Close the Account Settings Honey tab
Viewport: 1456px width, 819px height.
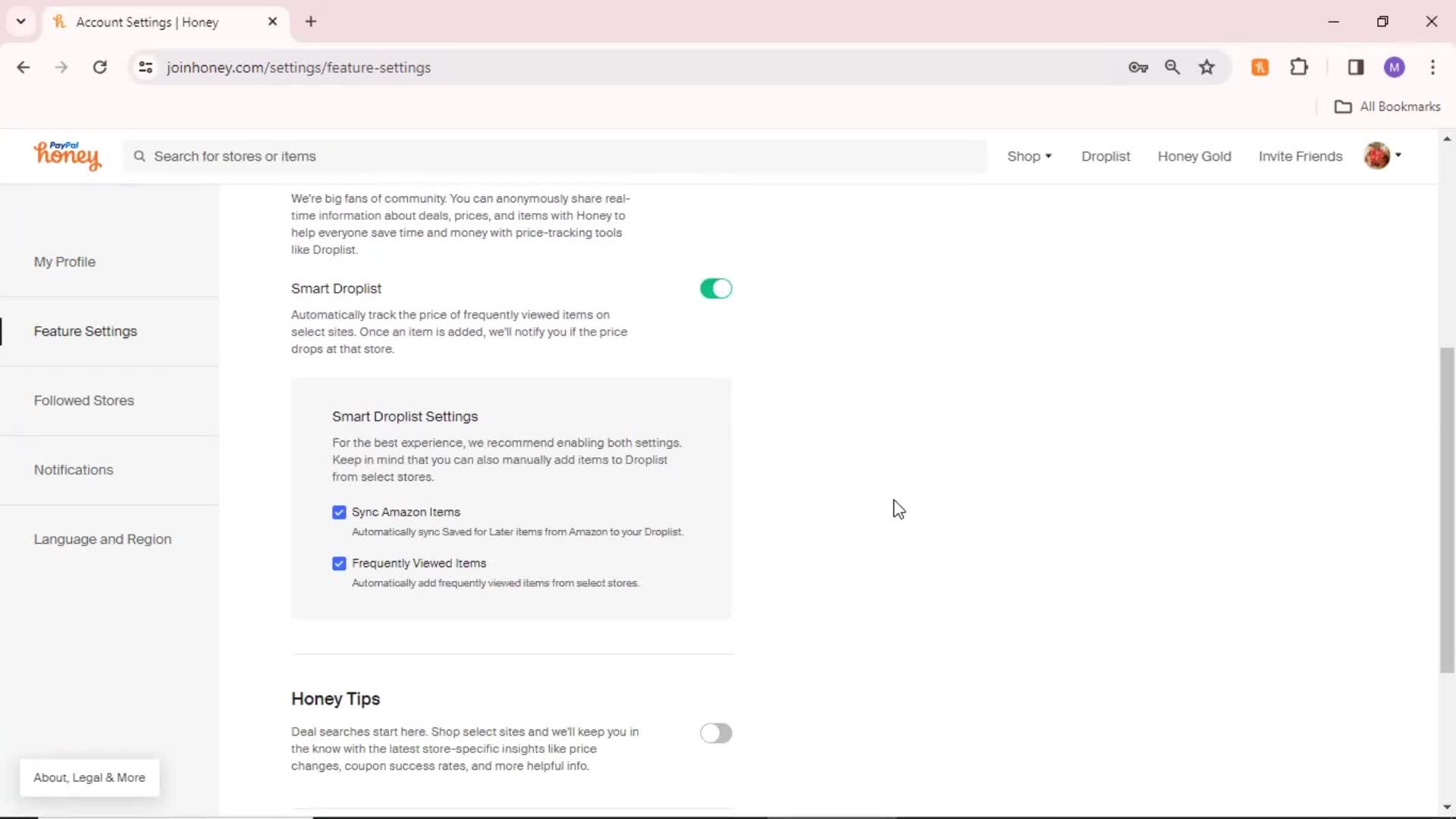[273, 22]
